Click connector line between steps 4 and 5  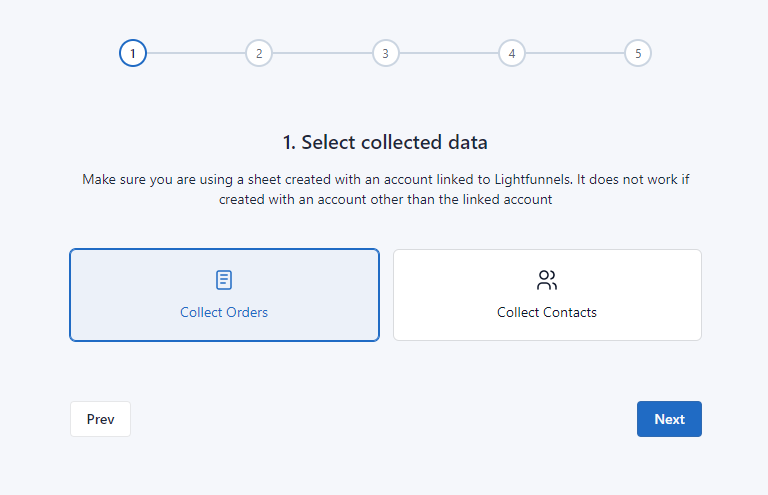(575, 53)
